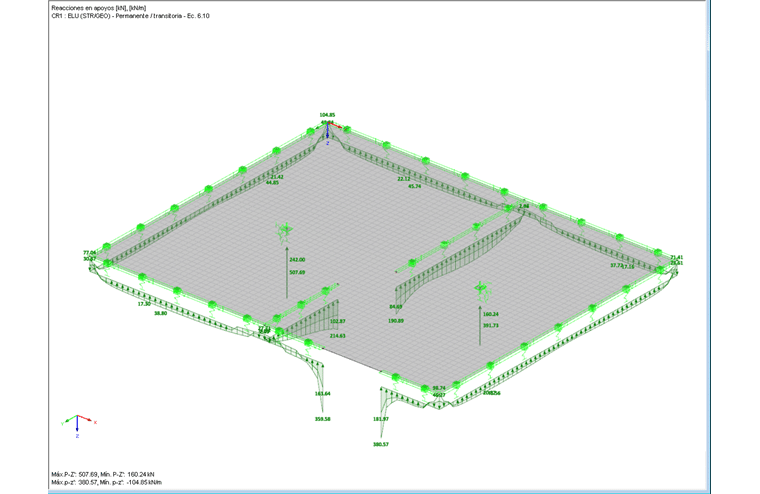Image resolution: width=760 pixels, height=494 pixels.
Task: Click the 'Máx p-z': 380.57' summary line
Action: pyautogui.click(x=107, y=482)
